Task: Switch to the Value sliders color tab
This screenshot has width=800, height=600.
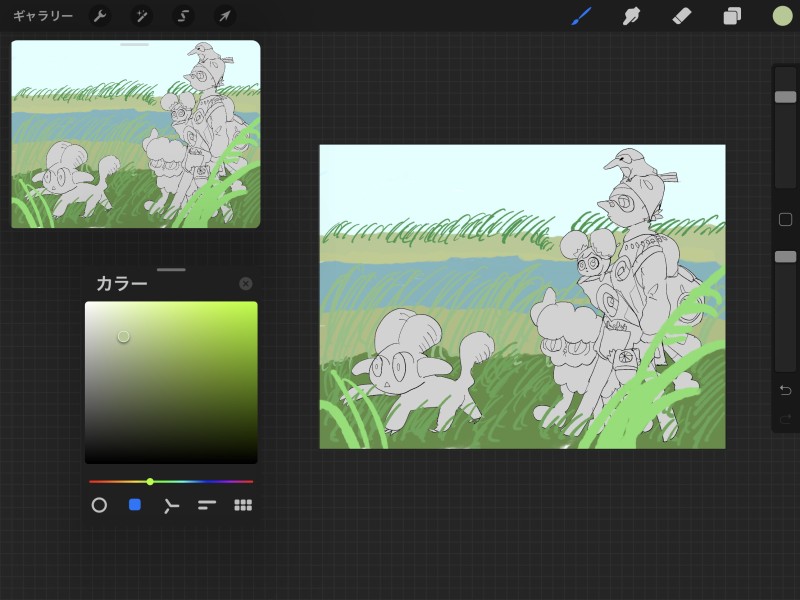Action: [207, 505]
